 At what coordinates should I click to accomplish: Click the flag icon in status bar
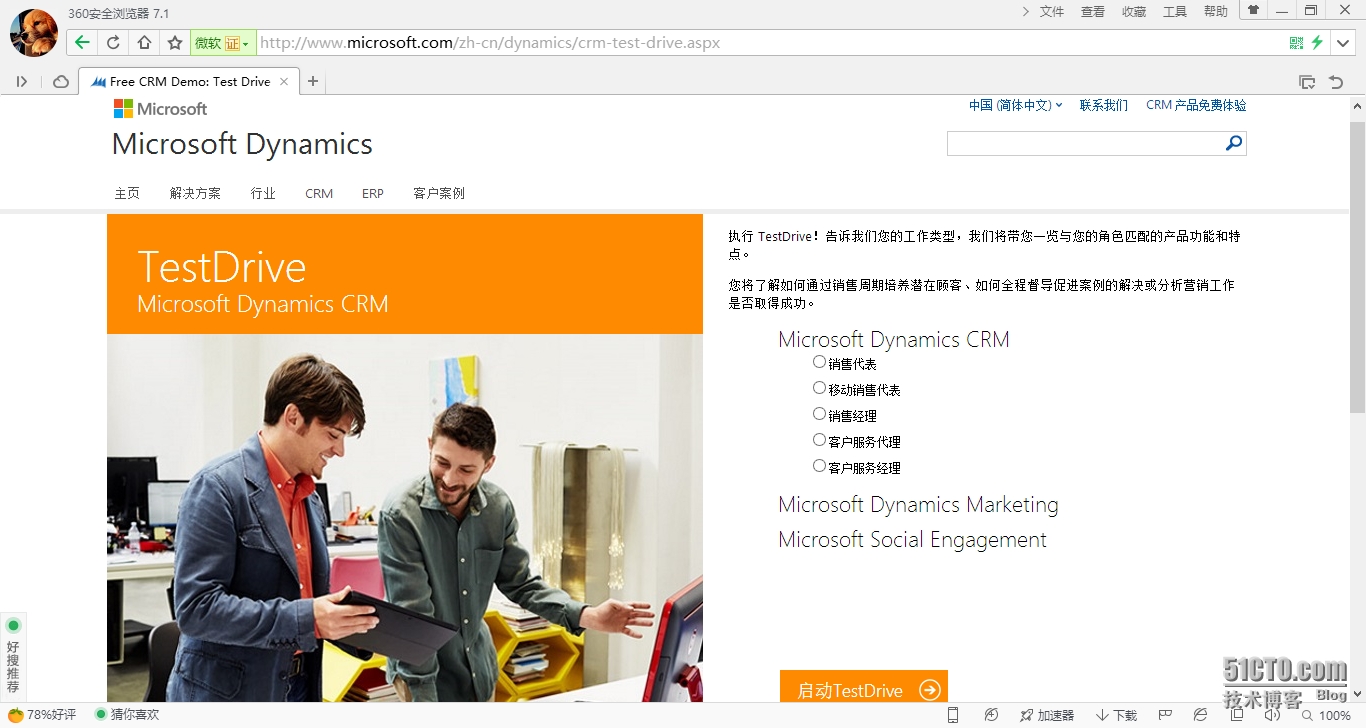tap(1165, 715)
